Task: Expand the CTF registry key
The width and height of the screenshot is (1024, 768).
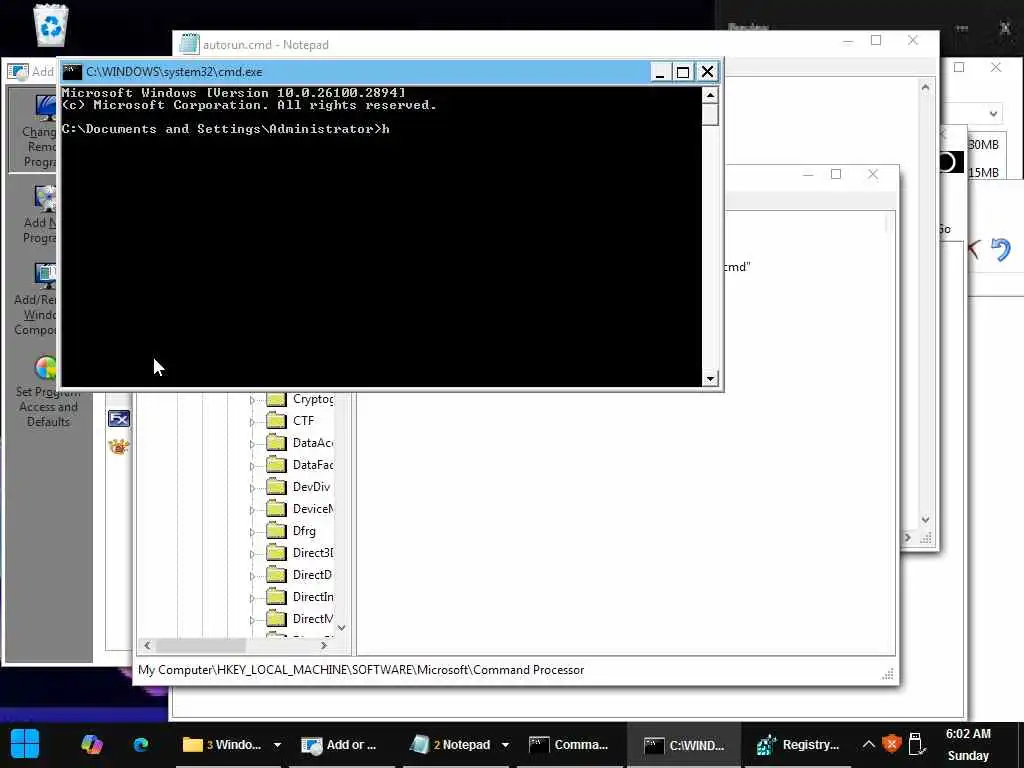Action: tap(253, 422)
